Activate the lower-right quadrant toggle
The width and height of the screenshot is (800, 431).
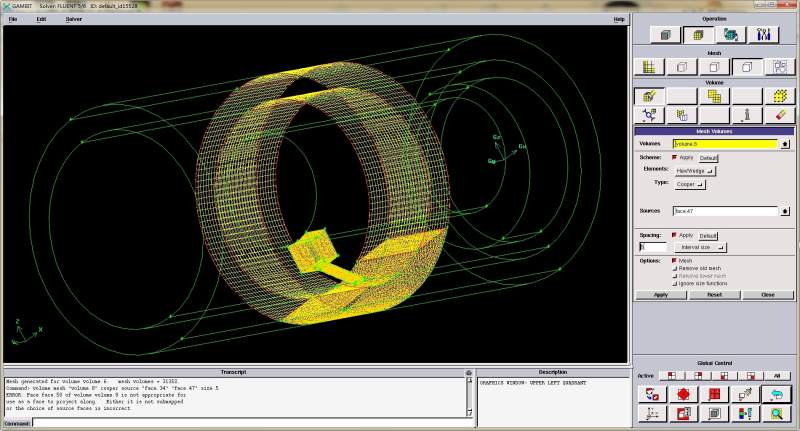pyautogui.click(x=751, y=376)
